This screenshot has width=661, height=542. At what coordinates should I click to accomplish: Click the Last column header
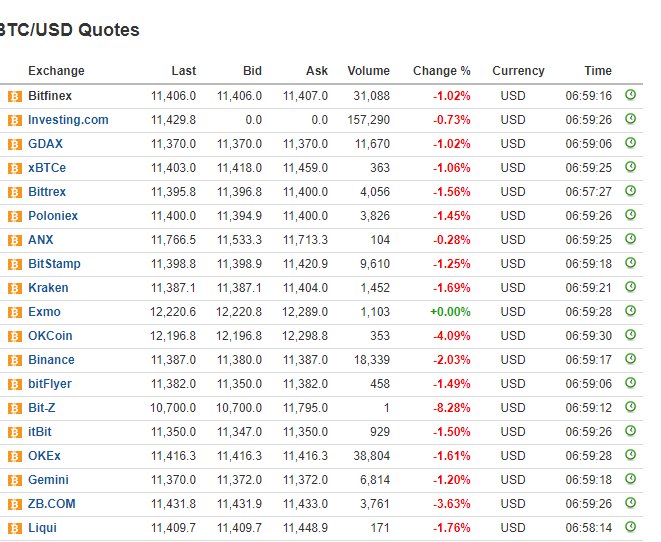[x=184, y=71]
